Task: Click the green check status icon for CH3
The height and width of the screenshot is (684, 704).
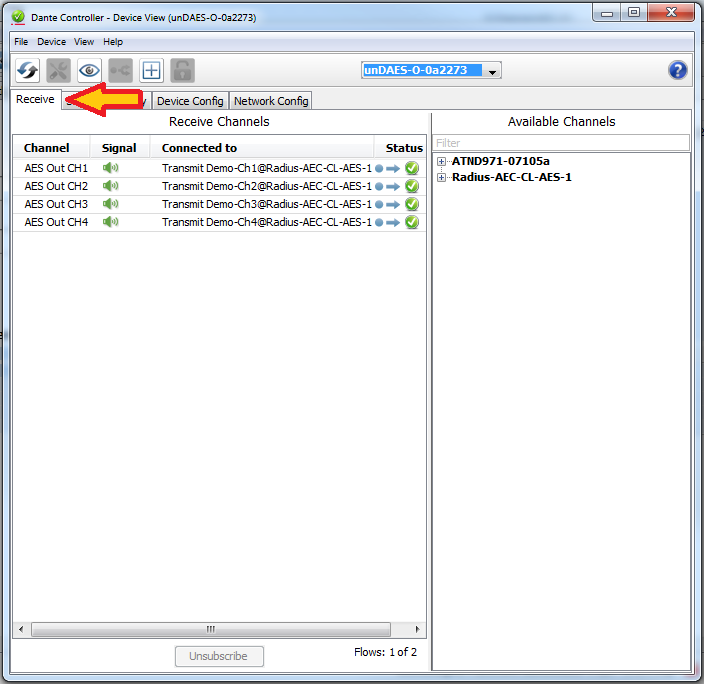Action: 412,204
